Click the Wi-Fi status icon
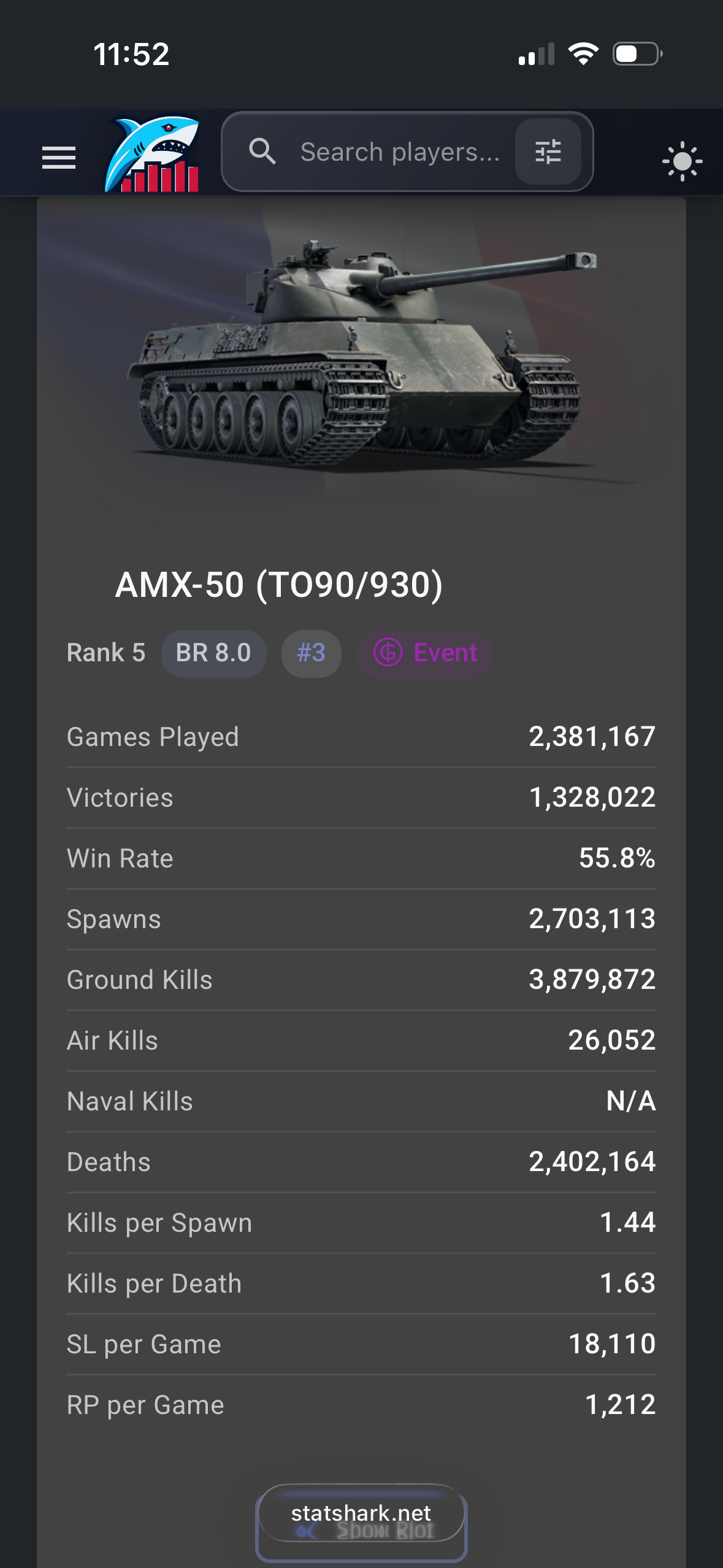The height and width of the screenshot is (1568, 723). tap(583, 54)
